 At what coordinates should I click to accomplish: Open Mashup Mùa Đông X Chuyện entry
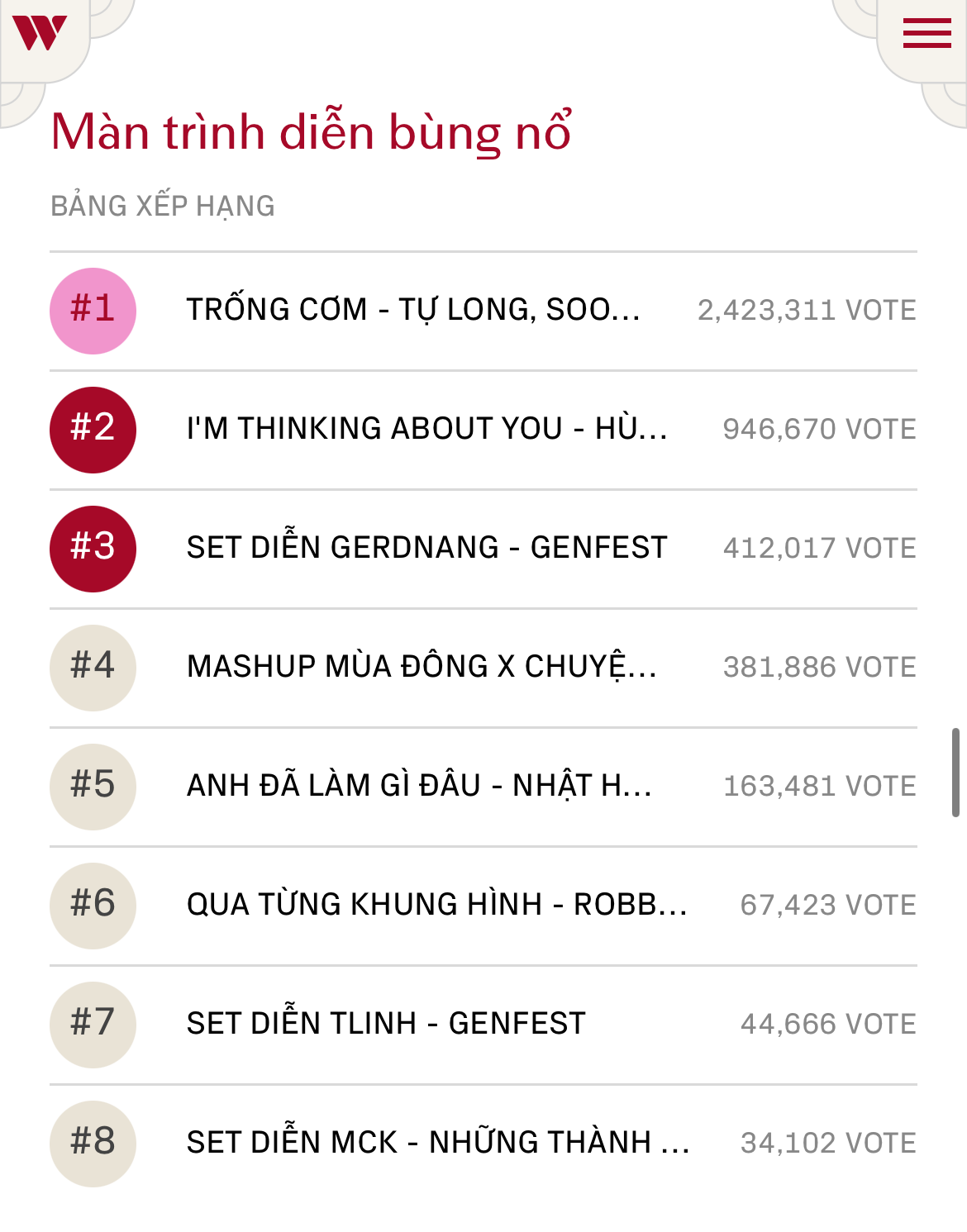422,667
